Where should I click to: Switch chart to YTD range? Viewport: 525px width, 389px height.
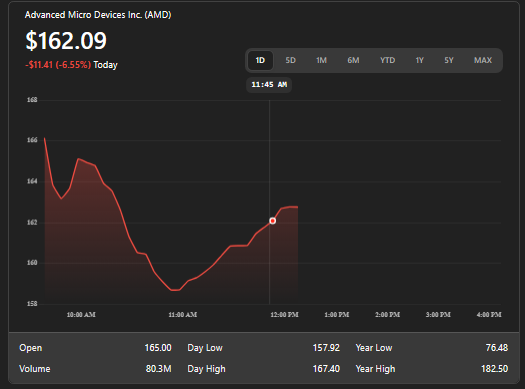click(x=387, y=61)
